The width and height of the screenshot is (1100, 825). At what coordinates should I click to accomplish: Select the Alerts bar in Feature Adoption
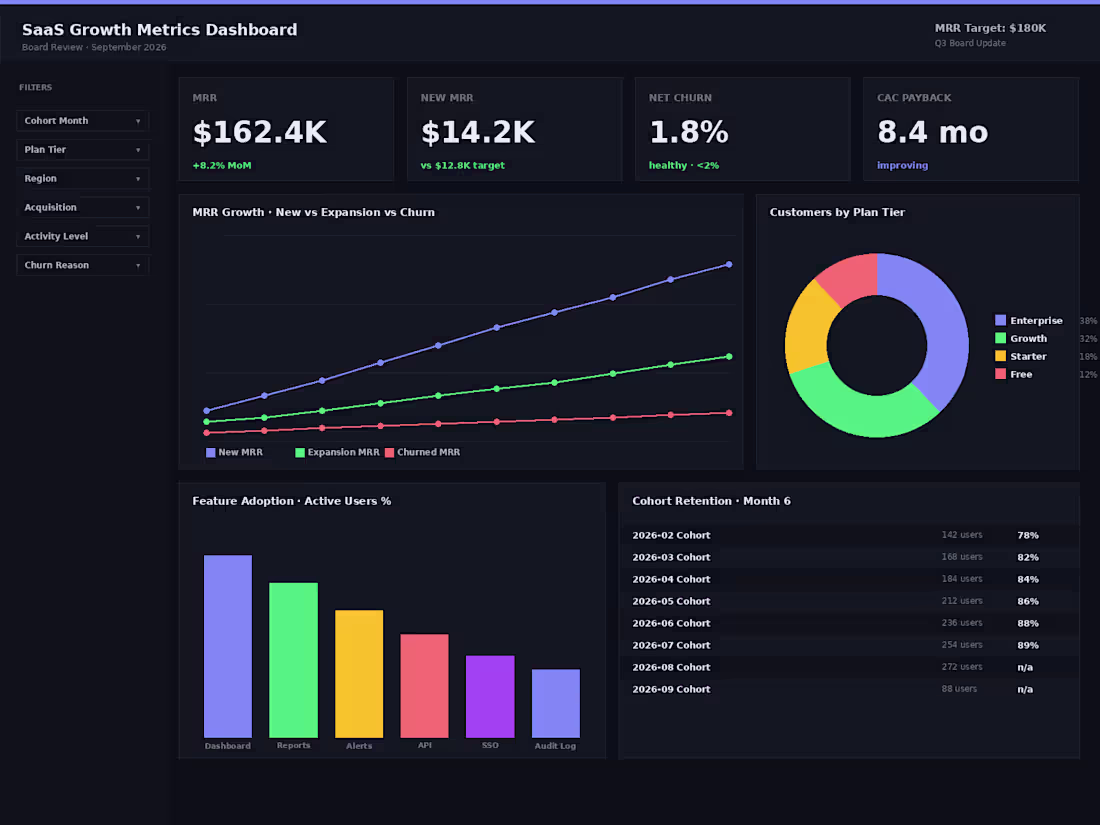(x=359, y=673)
